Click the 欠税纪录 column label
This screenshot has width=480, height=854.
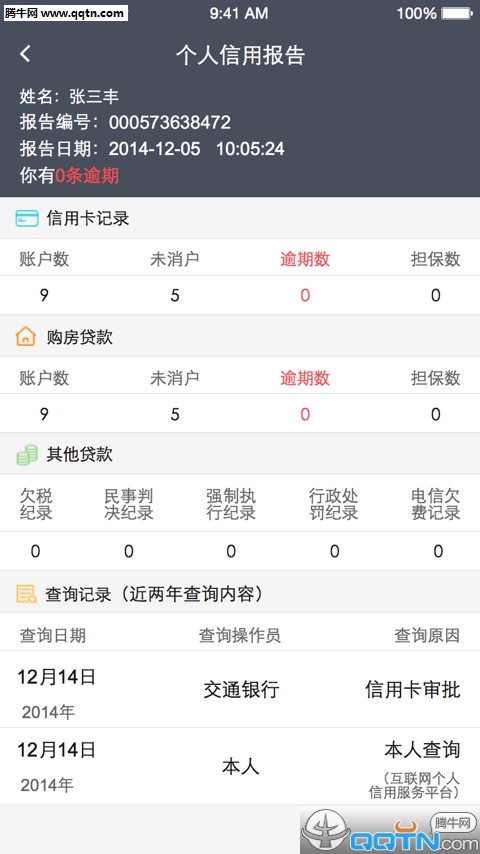pos(36,504)
